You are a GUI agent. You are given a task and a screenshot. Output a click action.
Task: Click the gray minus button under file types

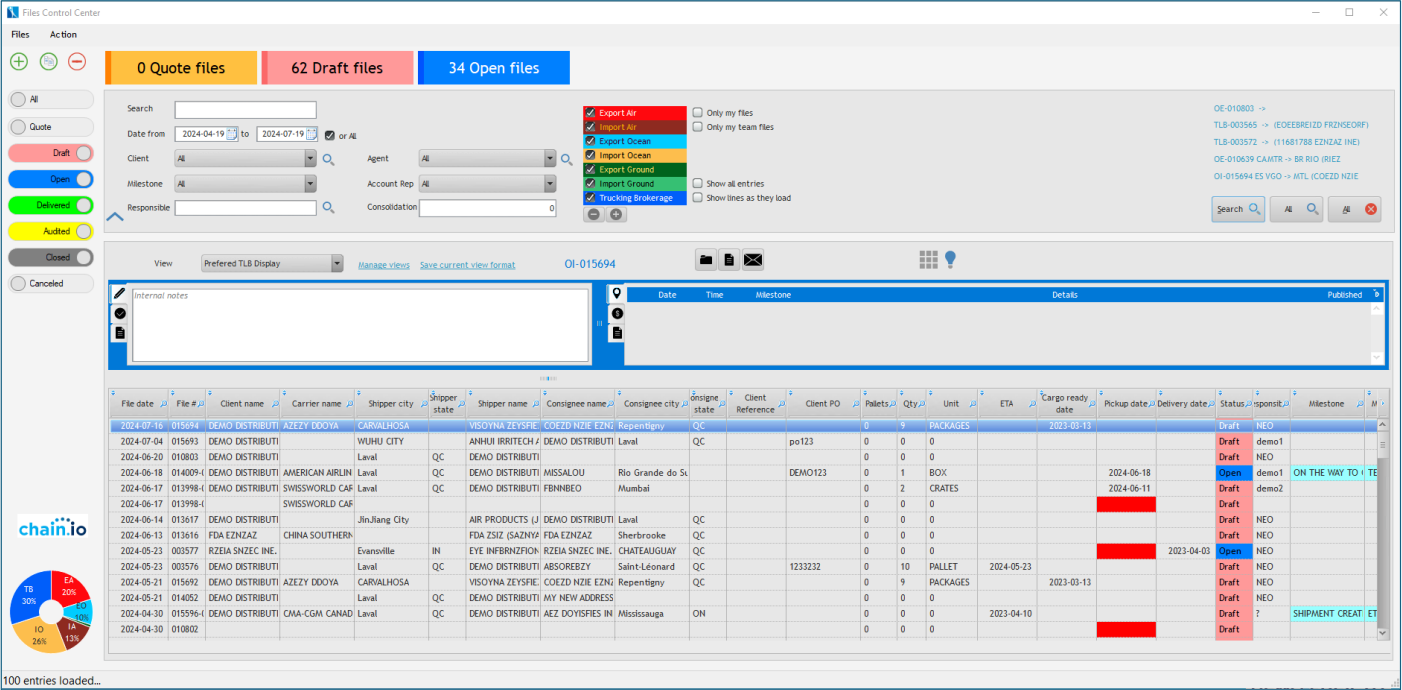pyautogui.click(x=593, y=214)
